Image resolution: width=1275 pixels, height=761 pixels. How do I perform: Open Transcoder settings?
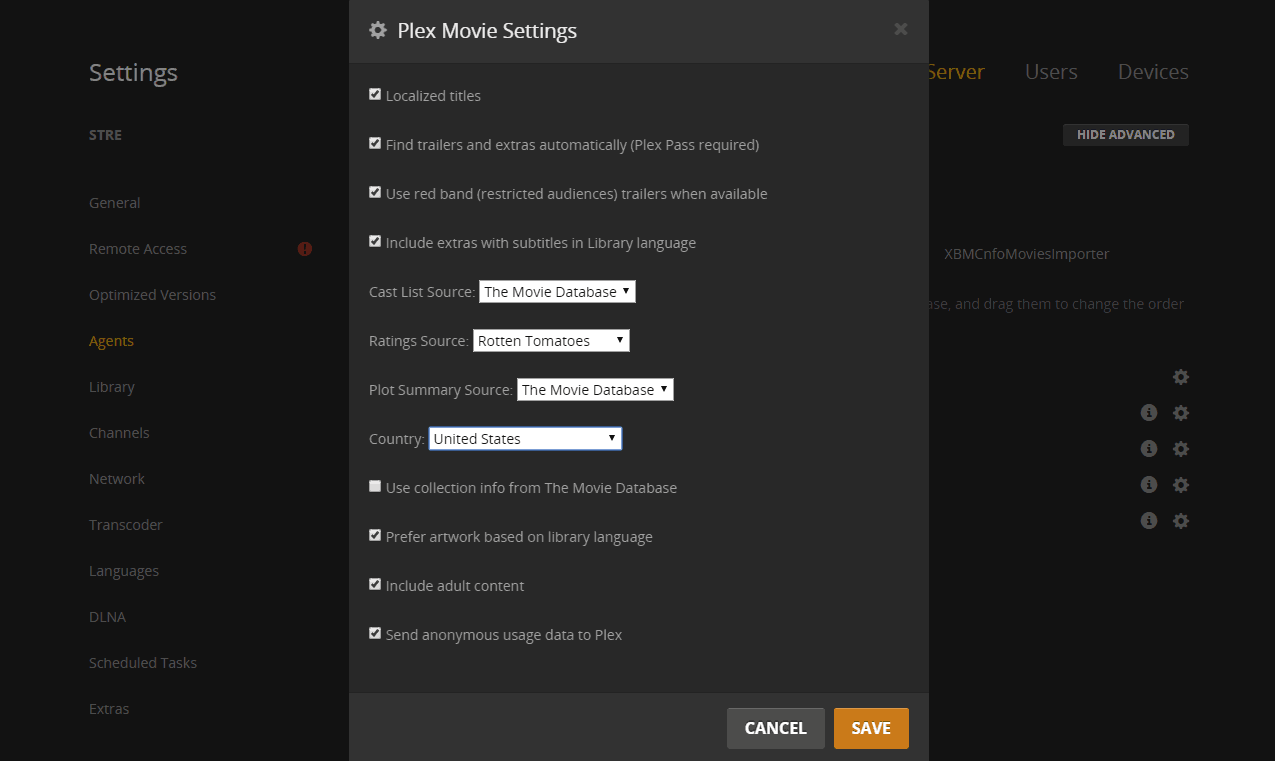[126, 525]
